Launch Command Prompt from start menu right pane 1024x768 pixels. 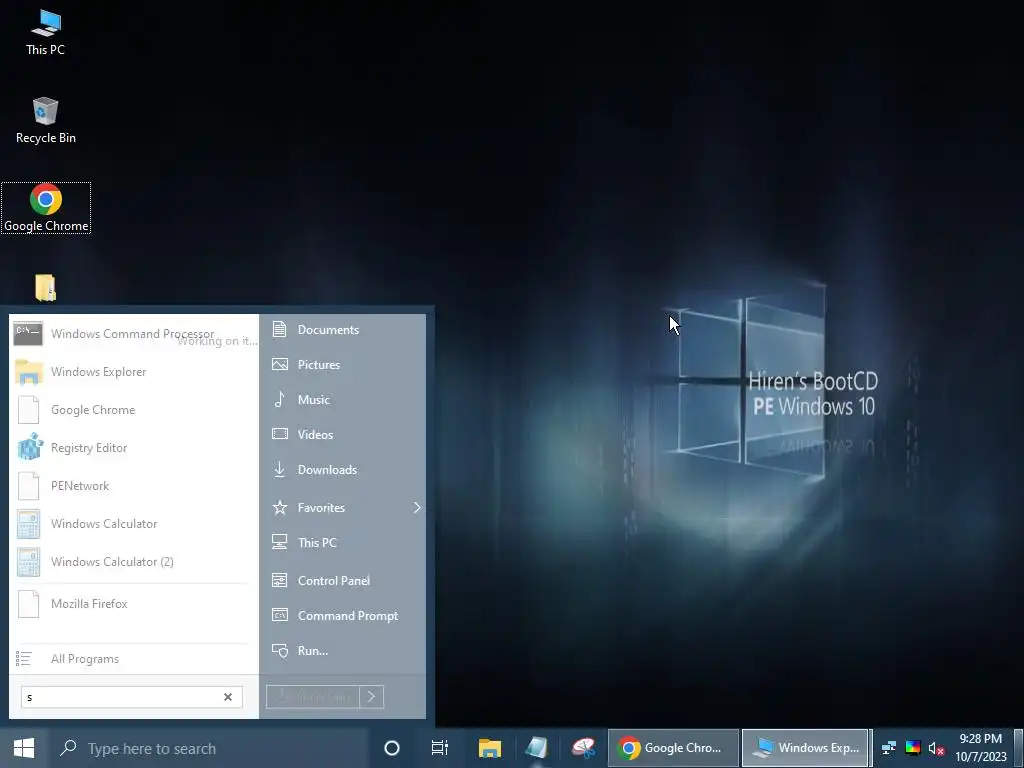pos(343,616)
